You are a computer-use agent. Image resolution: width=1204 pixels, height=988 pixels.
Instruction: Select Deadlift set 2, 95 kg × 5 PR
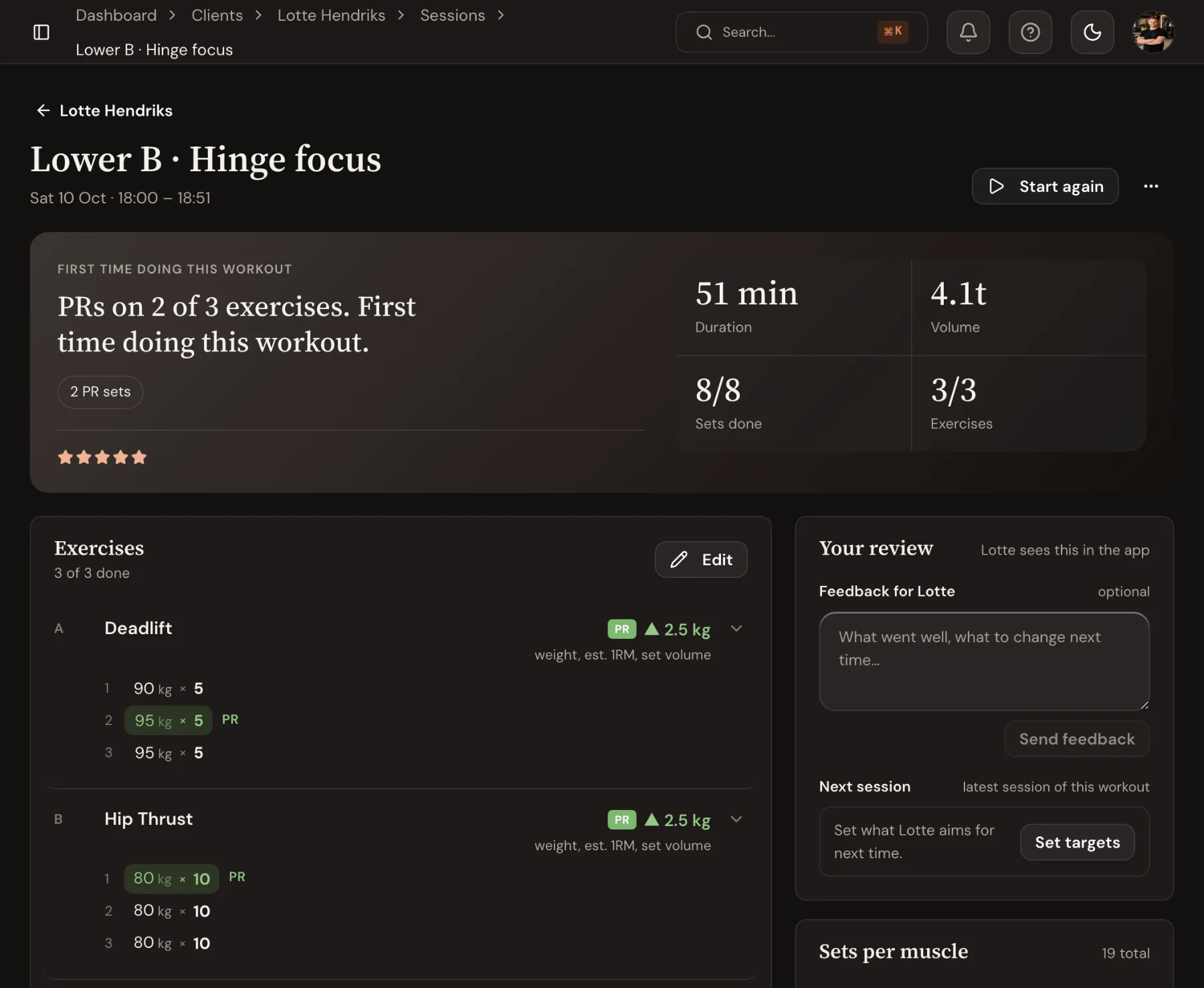coord(169,720)
